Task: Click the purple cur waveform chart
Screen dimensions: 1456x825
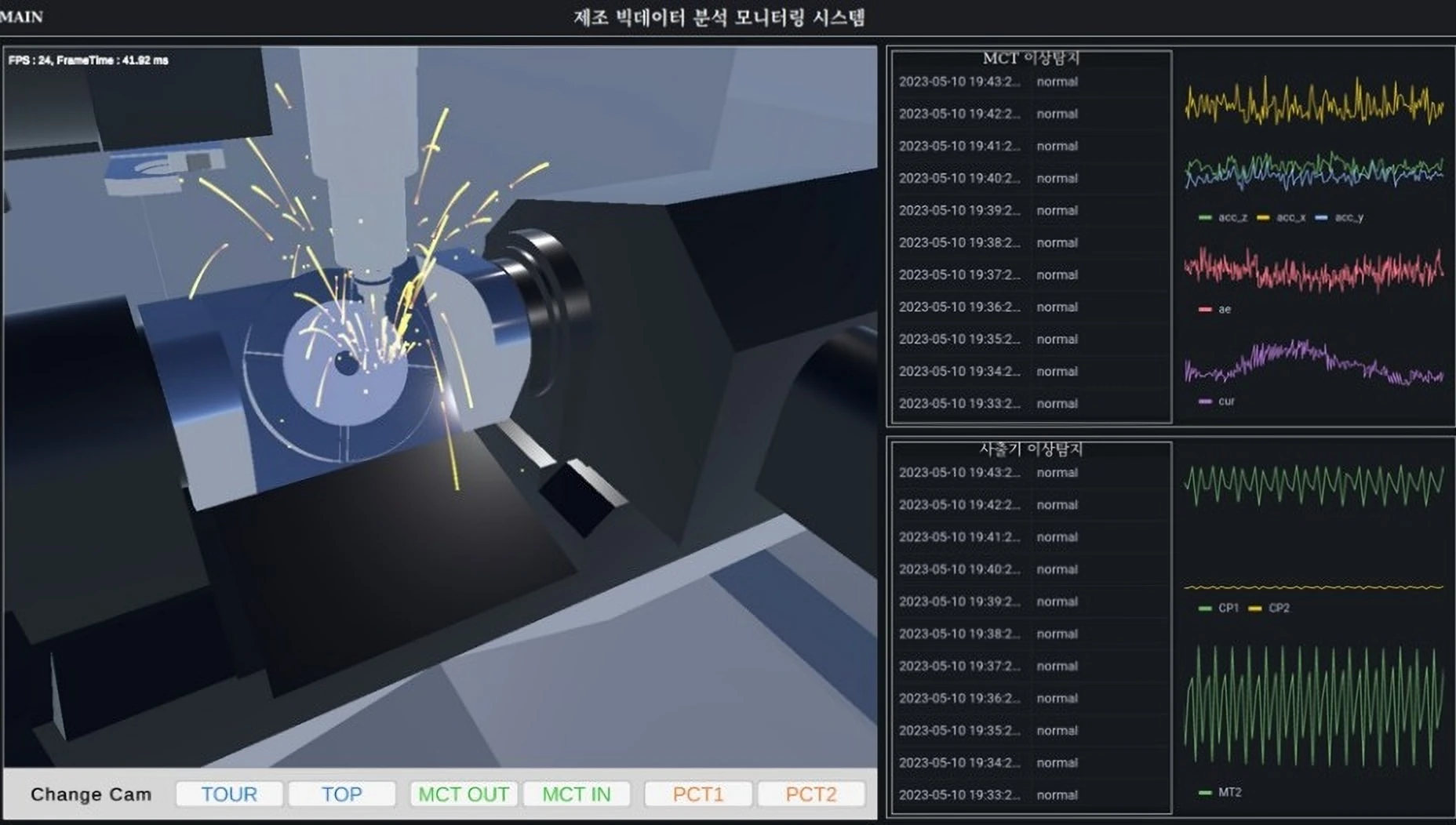Action: point(1314,362)
